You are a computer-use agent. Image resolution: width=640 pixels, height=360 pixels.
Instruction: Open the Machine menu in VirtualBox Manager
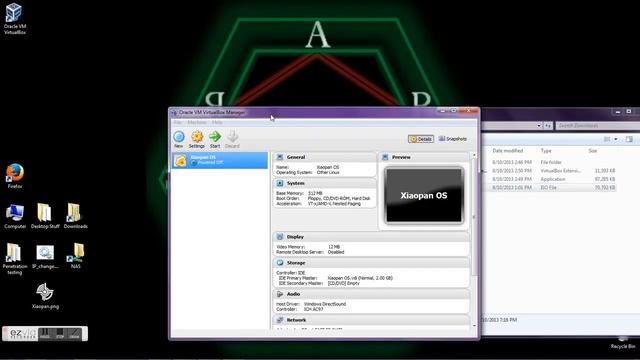tap(197, 122)
